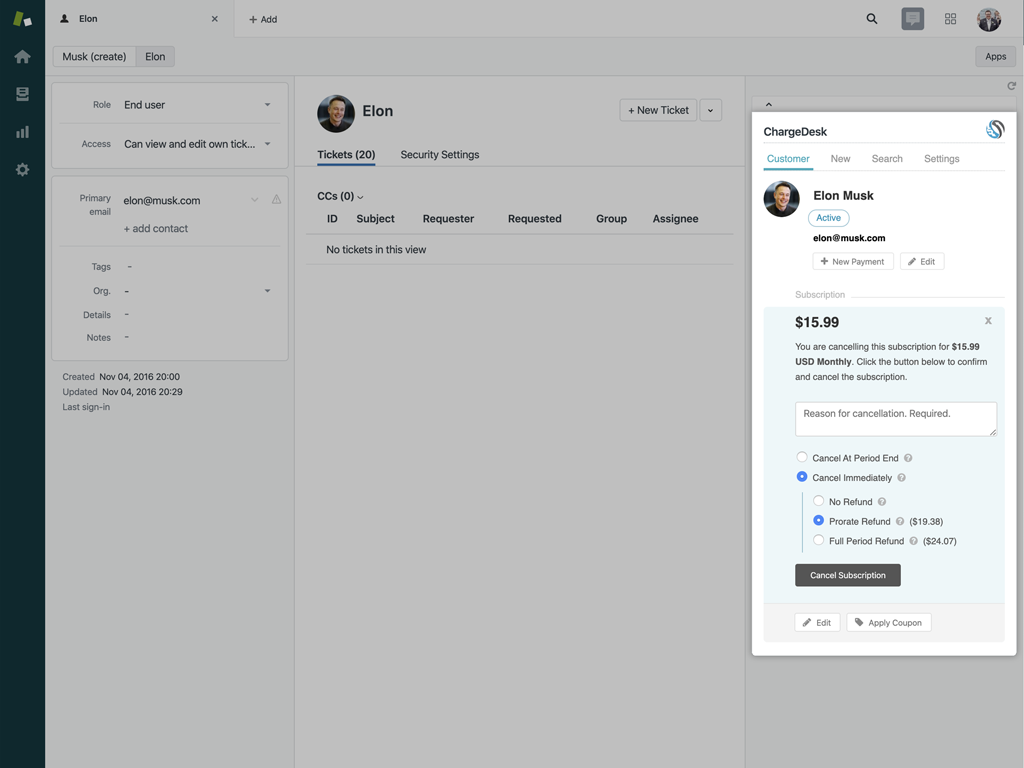Click the Apply Coupon button
The image size is (1024, 768).
coord(888,622)
